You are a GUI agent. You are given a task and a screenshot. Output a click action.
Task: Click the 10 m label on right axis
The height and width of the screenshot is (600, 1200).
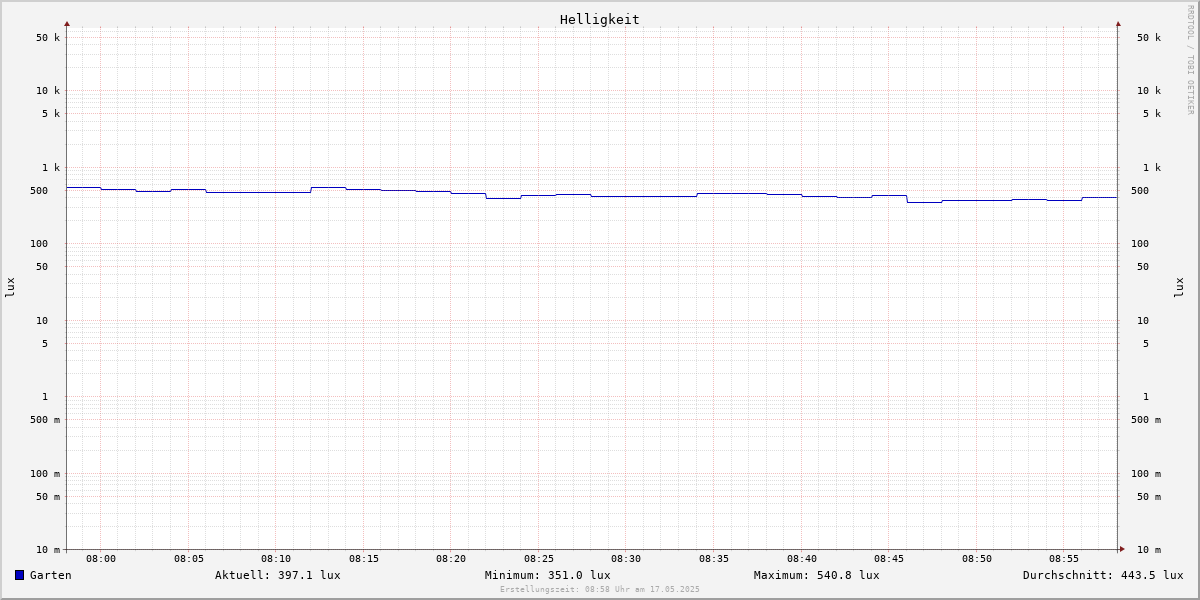point(1149,550)
